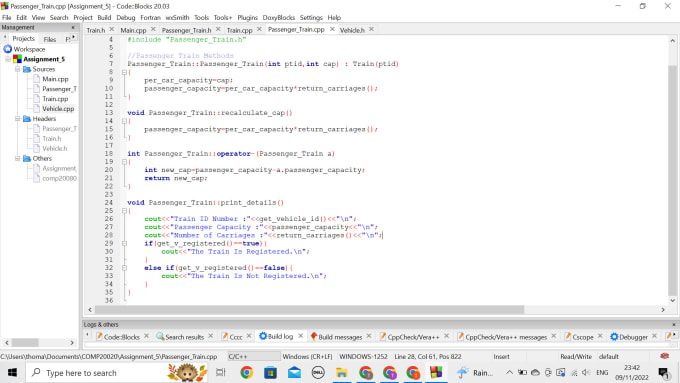Click the editor vertical scrollbar

[672, 180]
